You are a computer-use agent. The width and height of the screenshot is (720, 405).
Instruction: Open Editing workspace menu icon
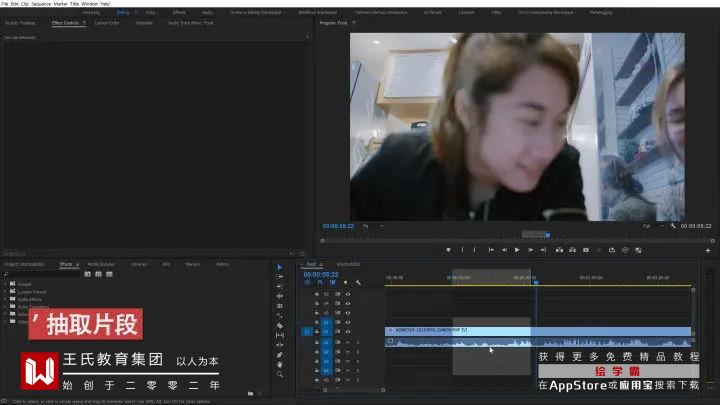click(x=135, y=12)
